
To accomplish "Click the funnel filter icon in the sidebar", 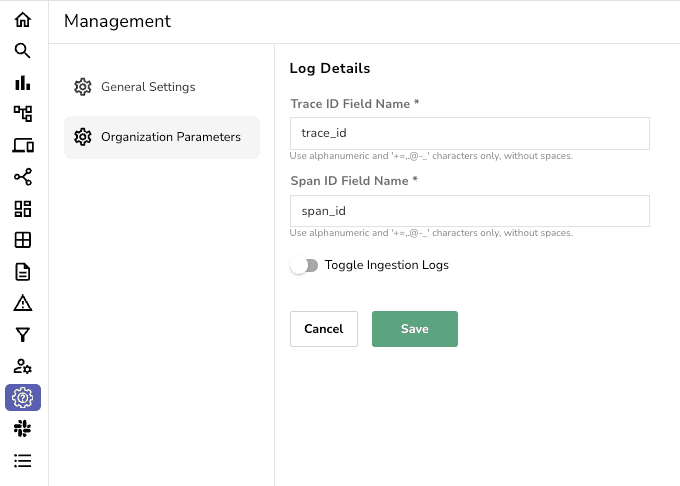I will [23, 335].
